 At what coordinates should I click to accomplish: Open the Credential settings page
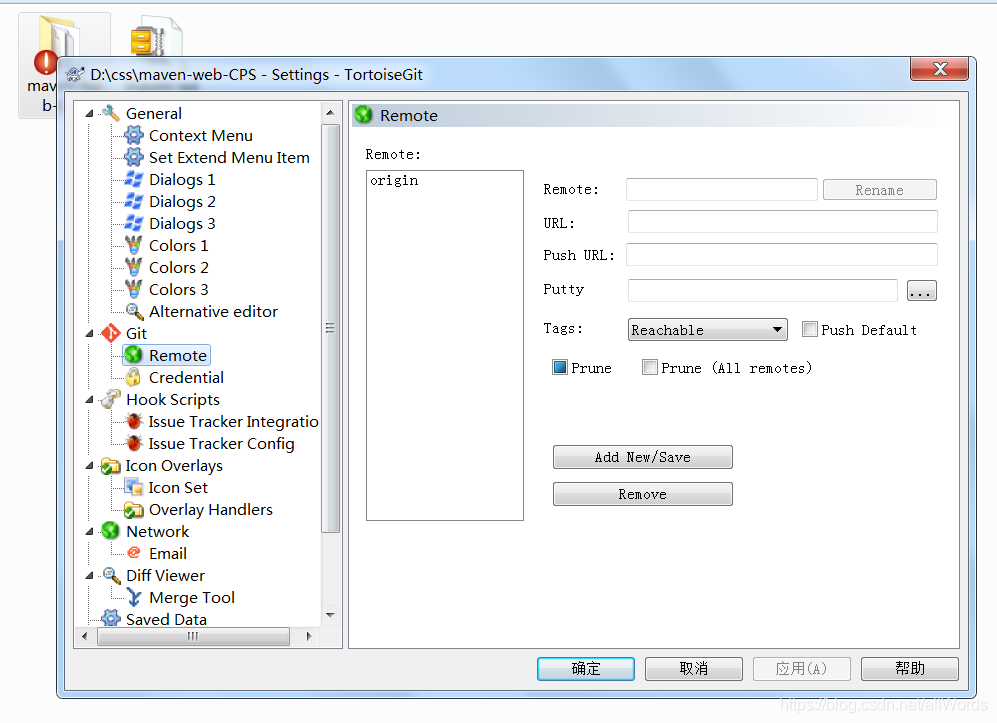186,377
